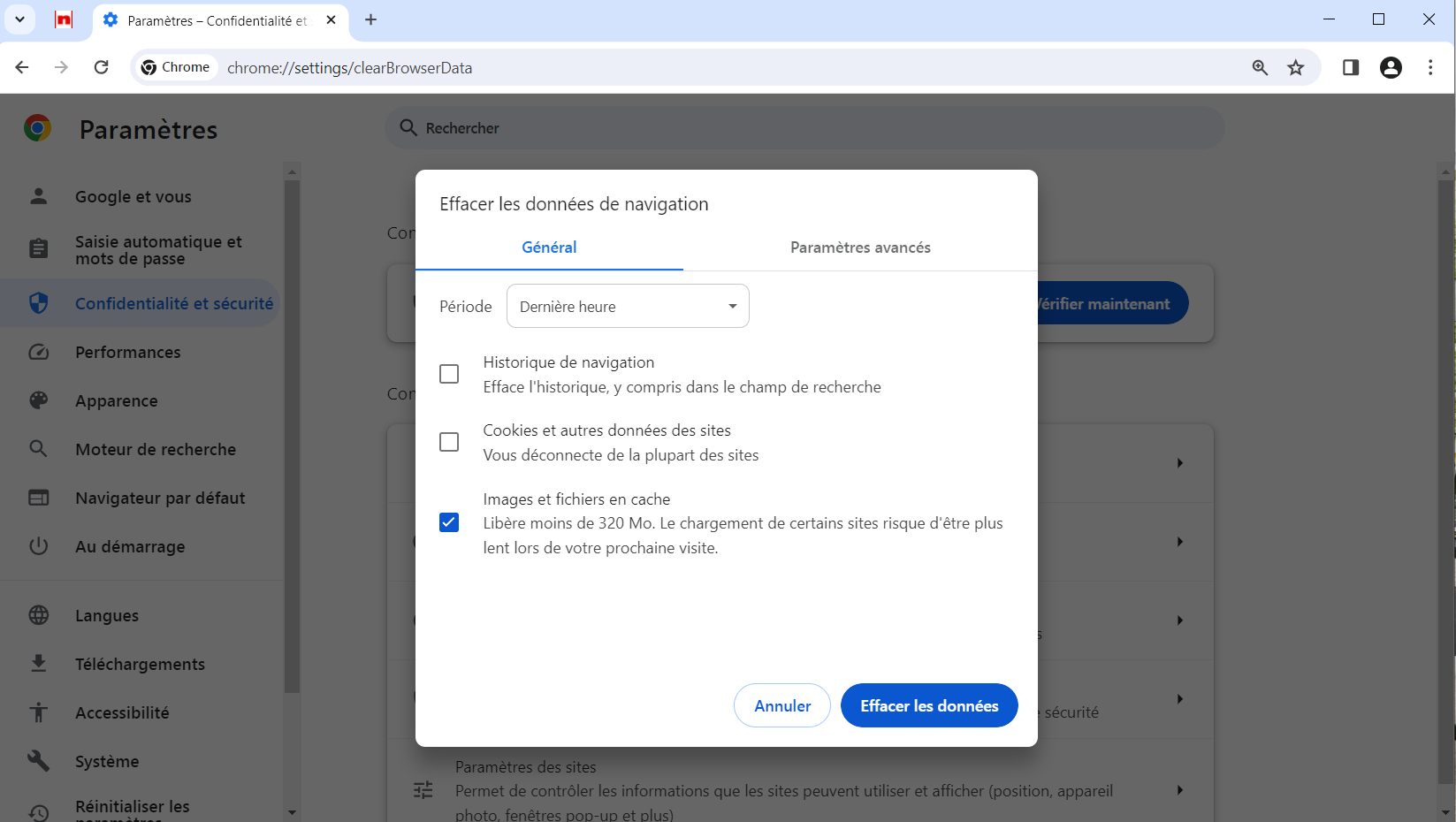Click the pinned red tab icon

tap(64, 19)
